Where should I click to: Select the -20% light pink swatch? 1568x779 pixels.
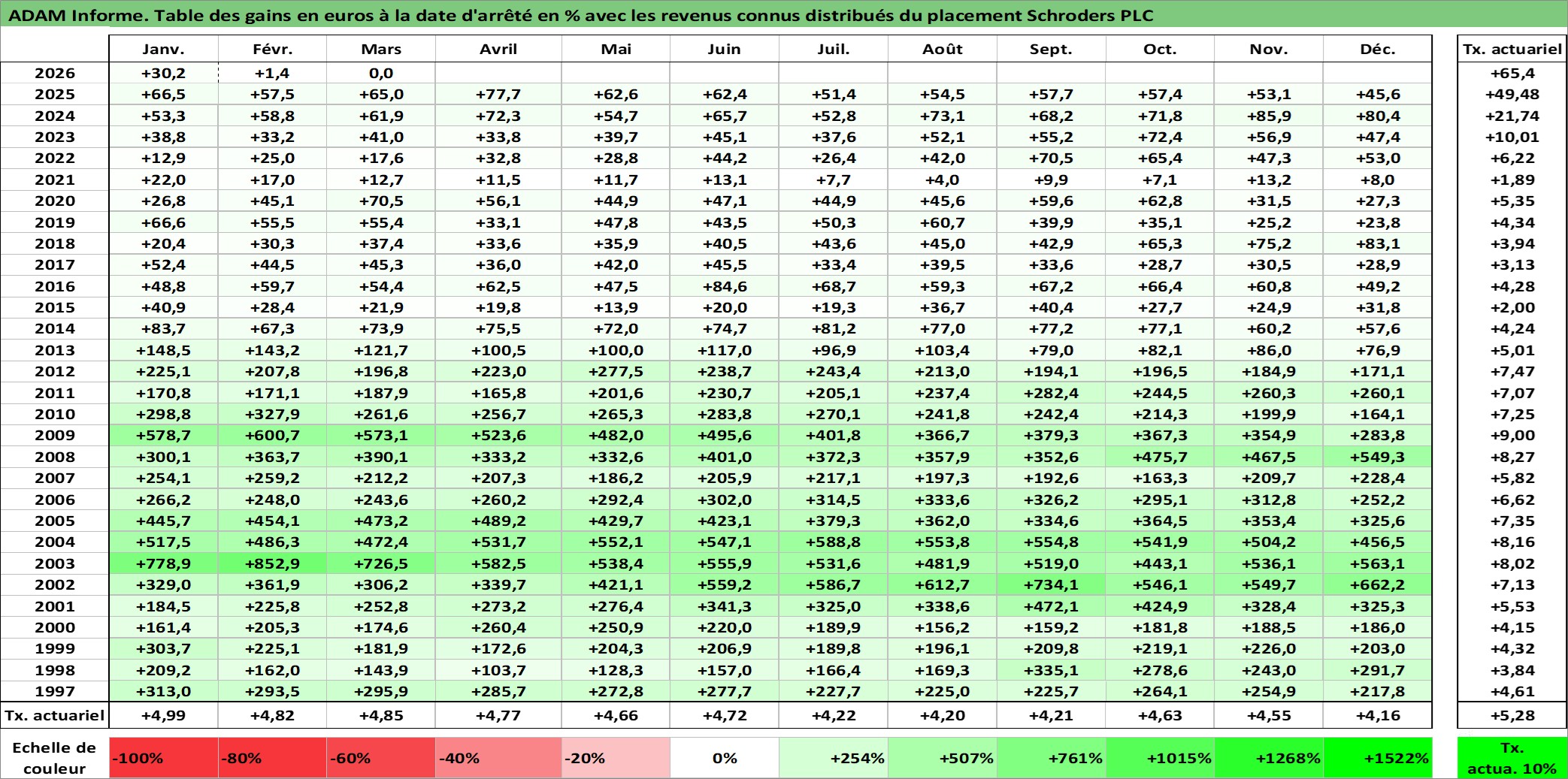click(x=616, y=757)
